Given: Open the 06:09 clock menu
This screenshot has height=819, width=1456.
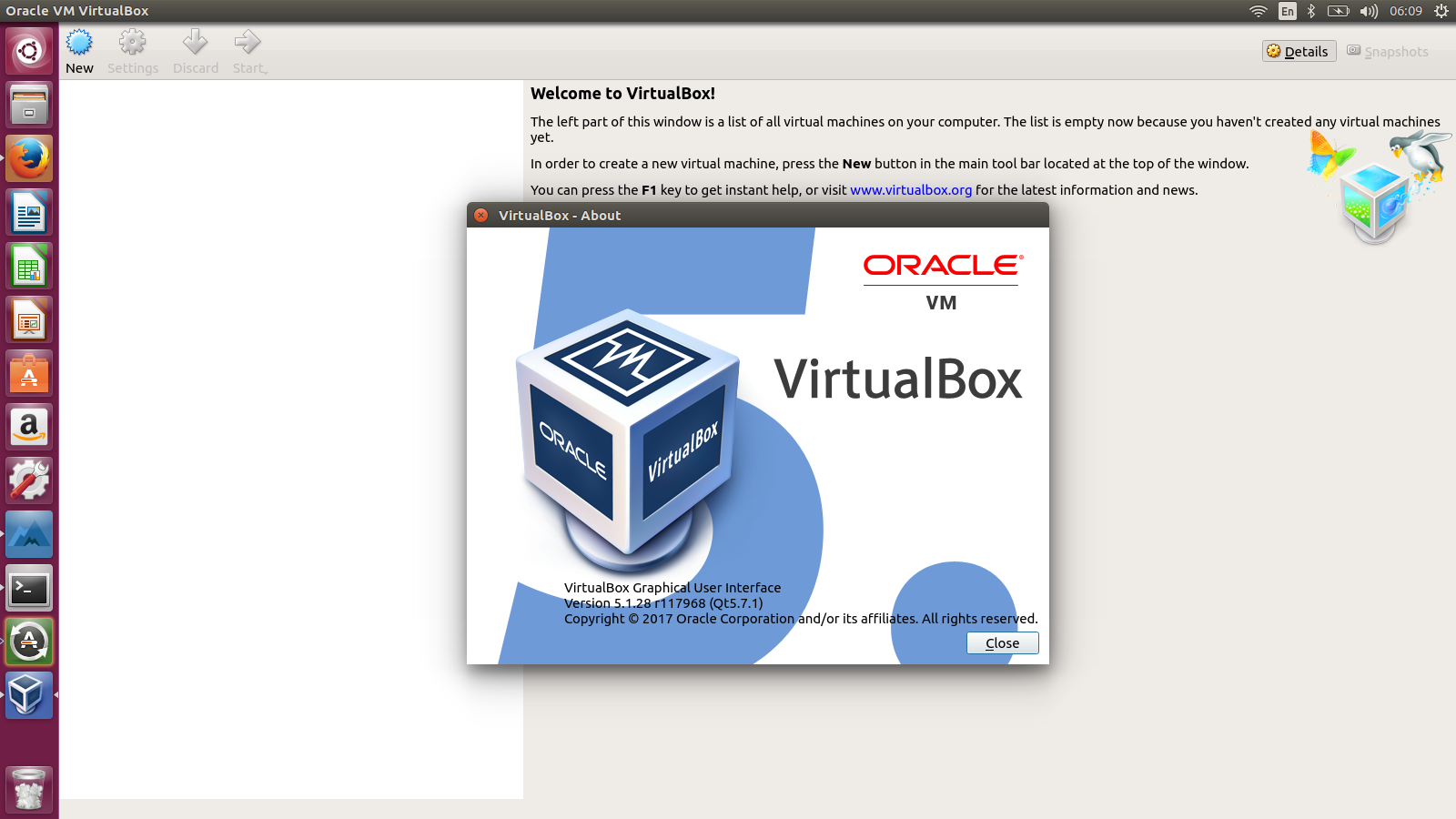Looking at the screenshot, I should coord(1406,11).
